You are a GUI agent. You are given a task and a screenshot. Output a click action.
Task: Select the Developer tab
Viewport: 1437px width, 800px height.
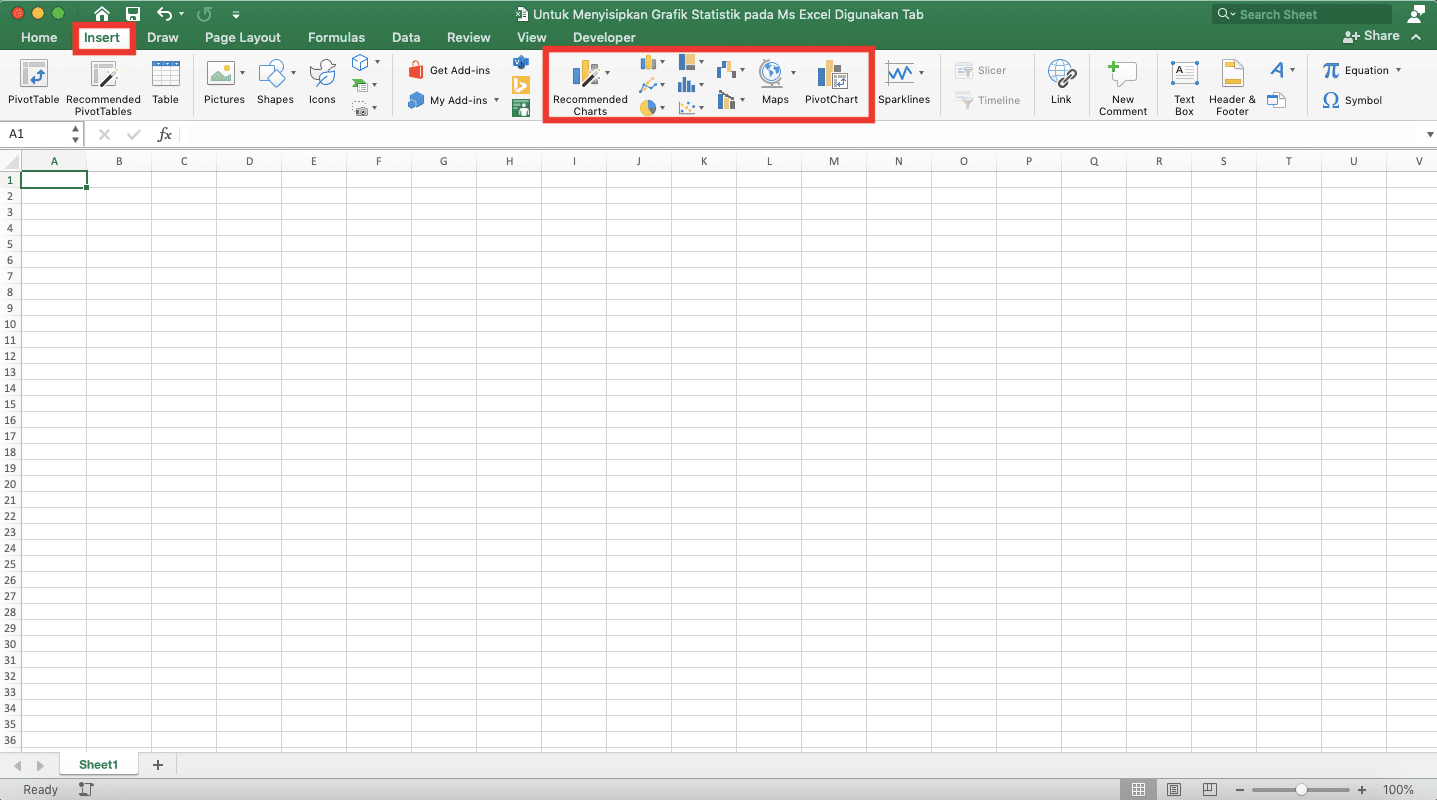pos(604,37)
